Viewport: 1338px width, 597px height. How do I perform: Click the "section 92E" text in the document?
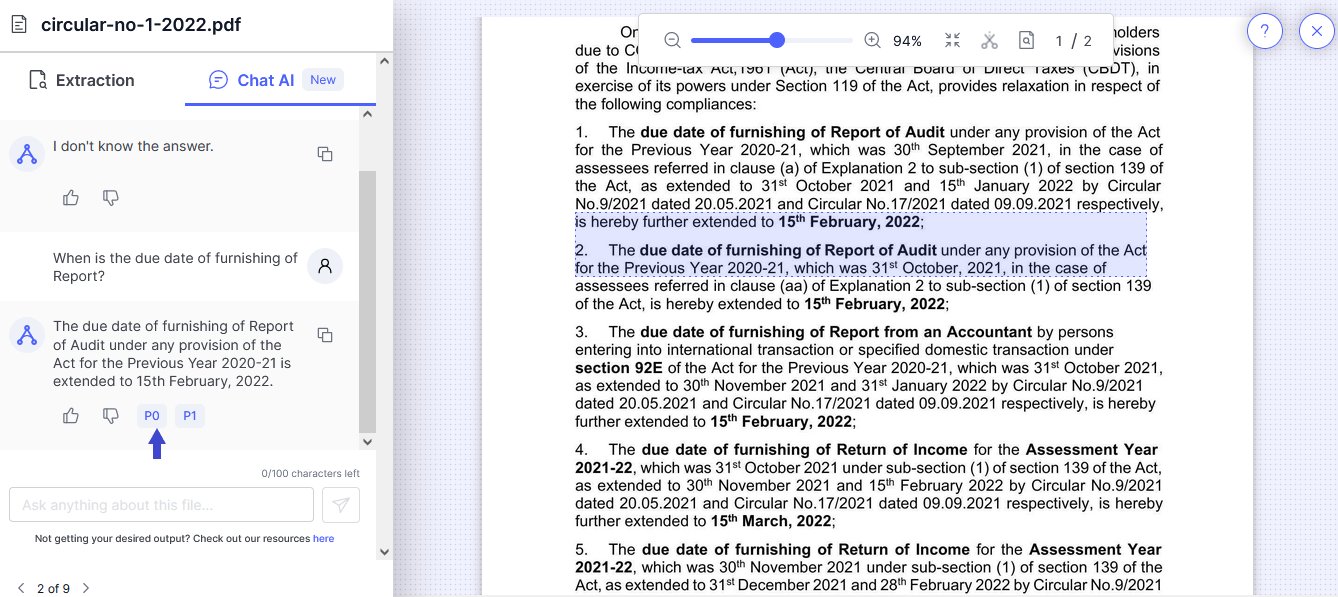[618, 368]
